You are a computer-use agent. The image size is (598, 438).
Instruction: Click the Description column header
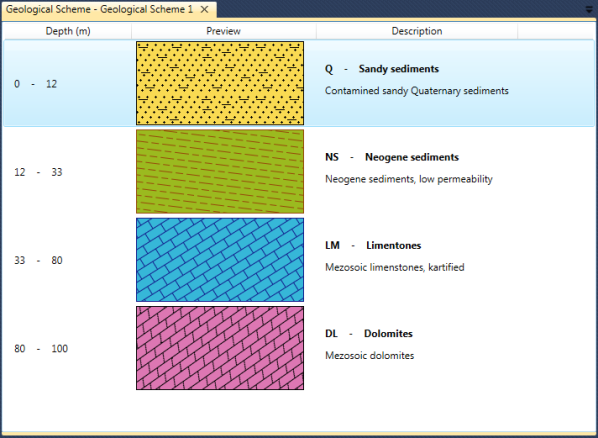pos(417,31)
